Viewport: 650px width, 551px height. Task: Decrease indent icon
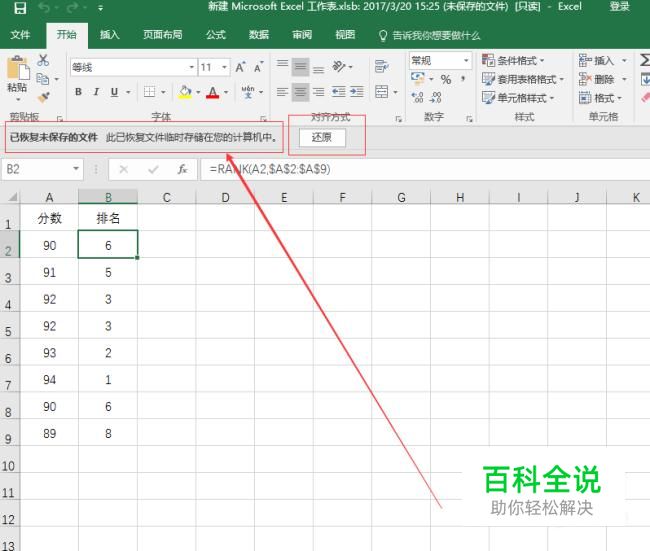[x=338, y=92]
